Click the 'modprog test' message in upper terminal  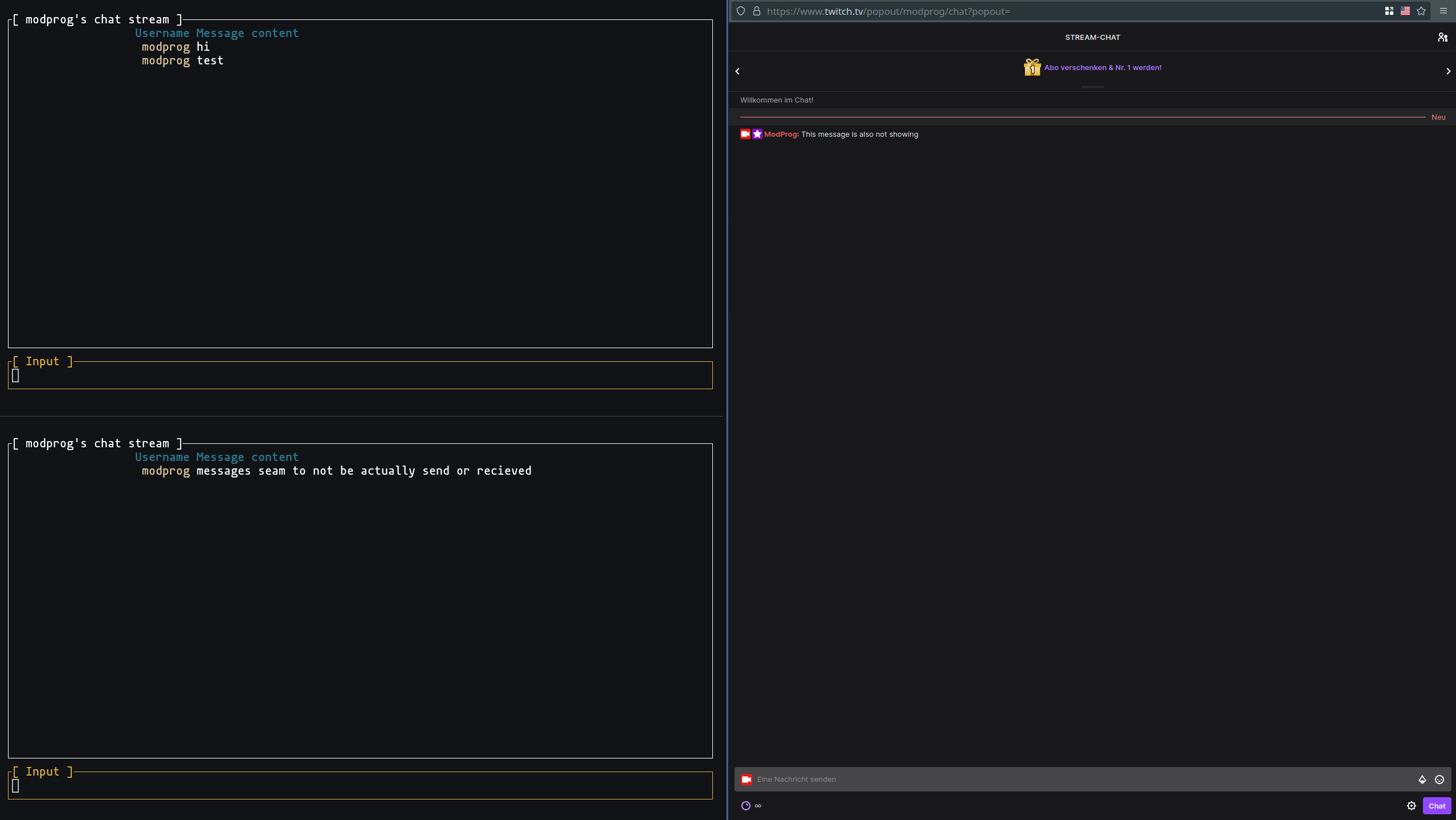click(x=182, y=60)
